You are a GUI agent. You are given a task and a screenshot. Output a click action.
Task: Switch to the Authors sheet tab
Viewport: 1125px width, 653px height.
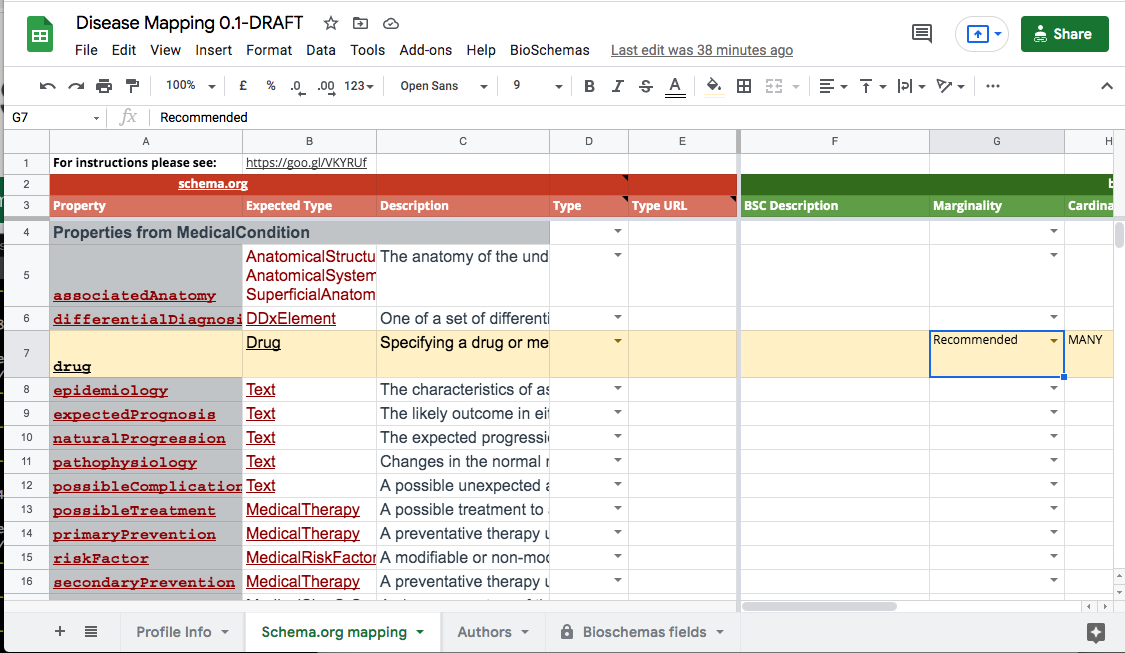click(x=487, y=631)
